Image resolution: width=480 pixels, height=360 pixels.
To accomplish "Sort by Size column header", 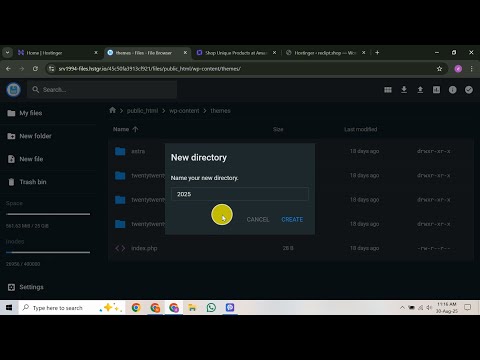I will coord(278,129).
